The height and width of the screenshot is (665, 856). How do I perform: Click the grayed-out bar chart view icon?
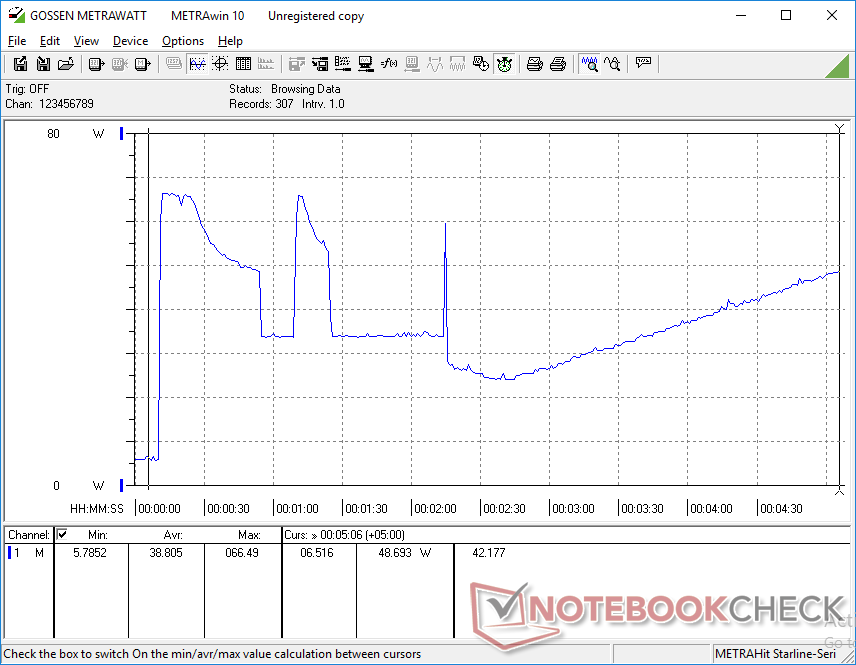266,64
